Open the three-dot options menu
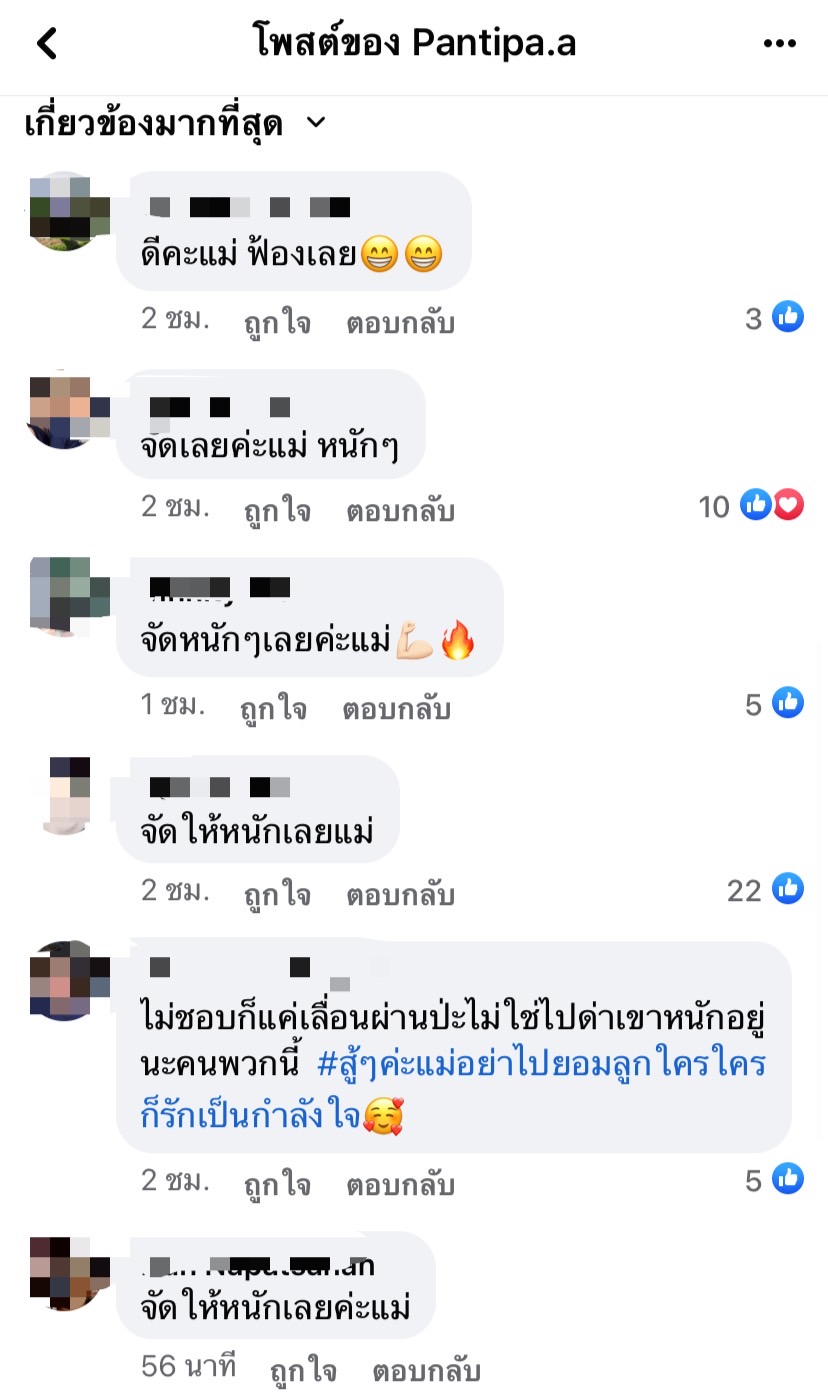The width and height of the screenshot is (828, 1399). pyautogui.click(x=779, y=44)
